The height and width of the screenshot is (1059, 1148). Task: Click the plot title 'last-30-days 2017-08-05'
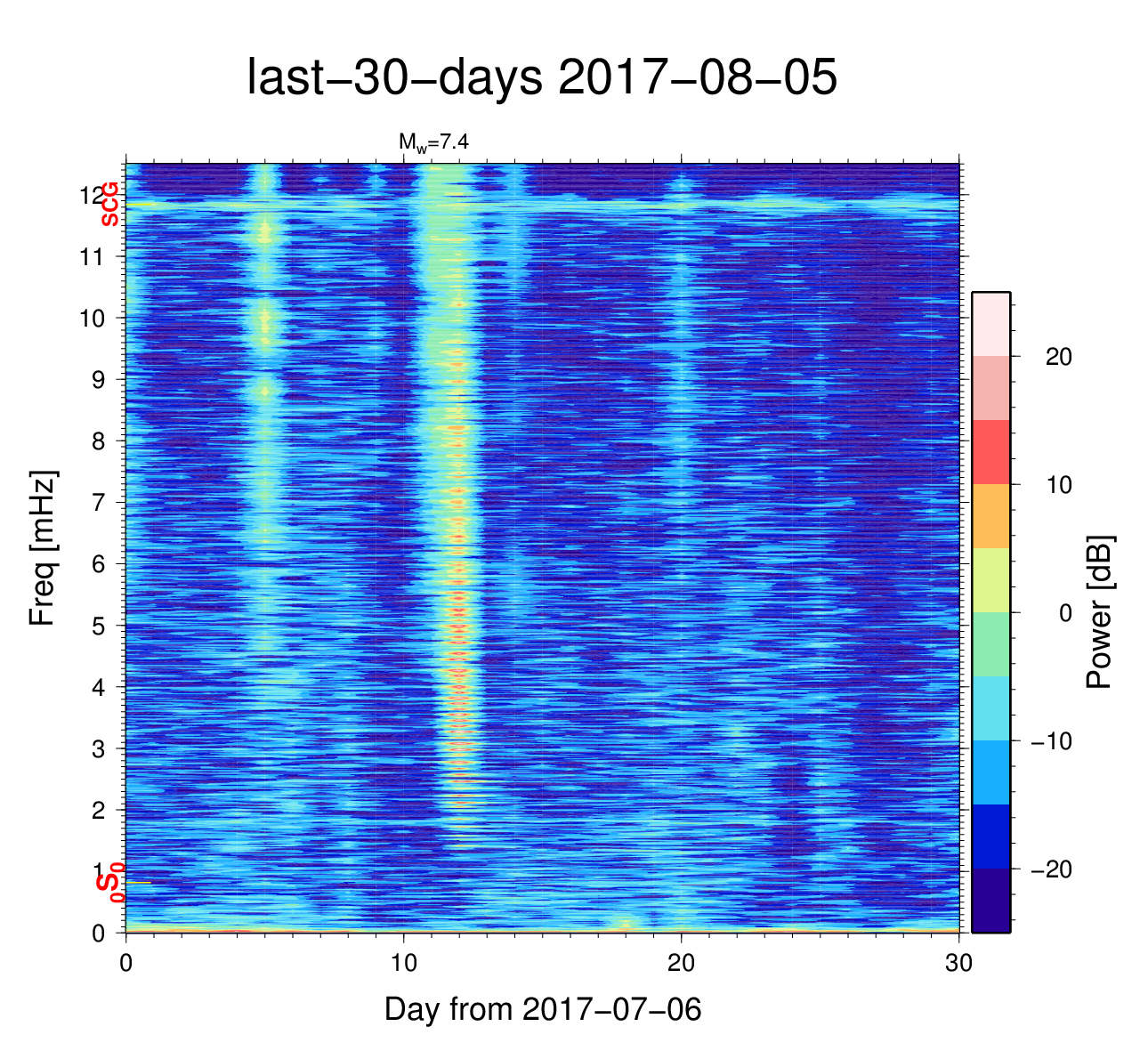point(541,78)
